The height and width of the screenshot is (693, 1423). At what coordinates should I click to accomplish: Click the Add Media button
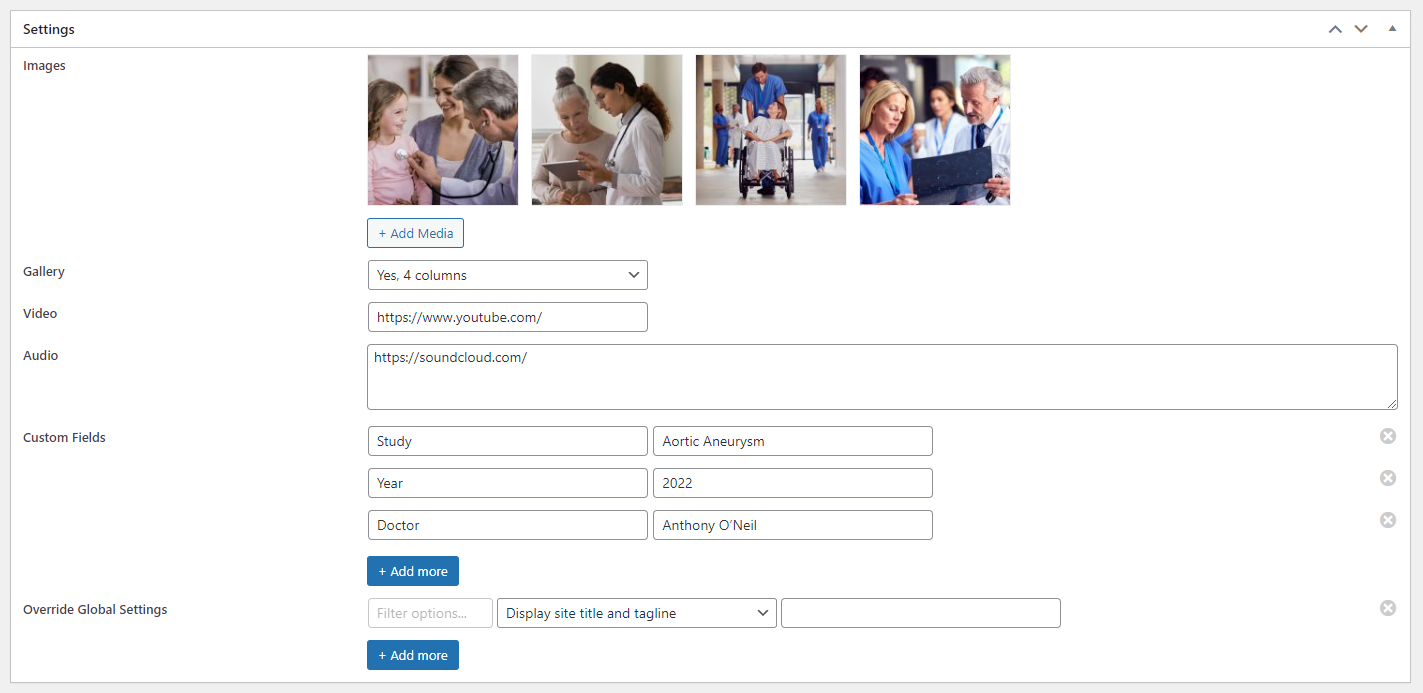(415, 233)
